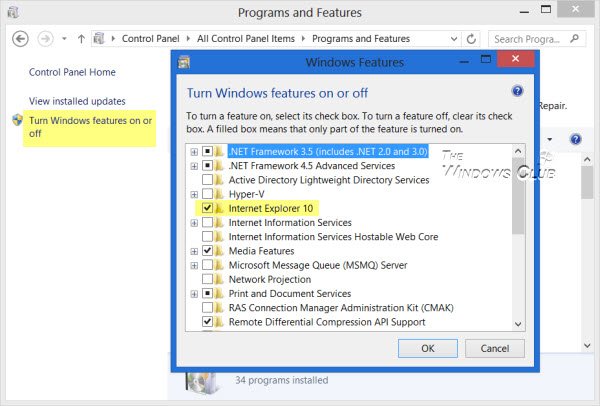Open the recent locations dropdown arrow
The image size is (600, 406).
point(64,39)
